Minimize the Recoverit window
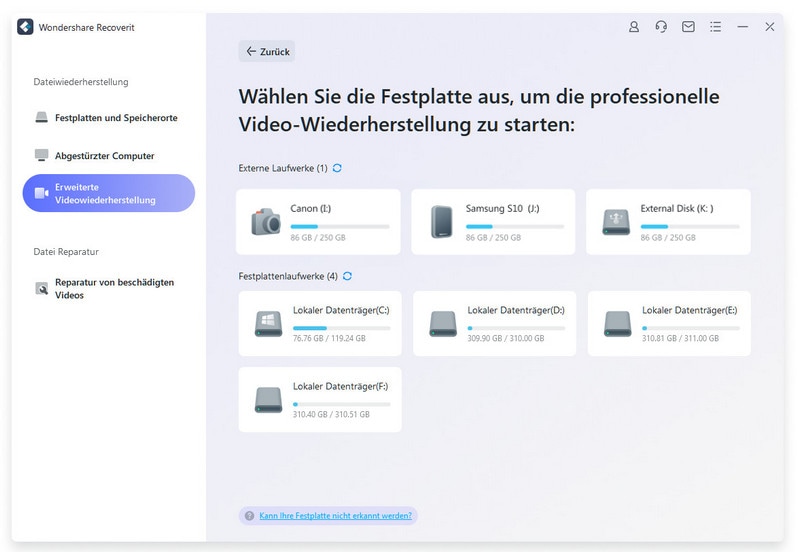800x552 pixels. (x=743, y=27)
